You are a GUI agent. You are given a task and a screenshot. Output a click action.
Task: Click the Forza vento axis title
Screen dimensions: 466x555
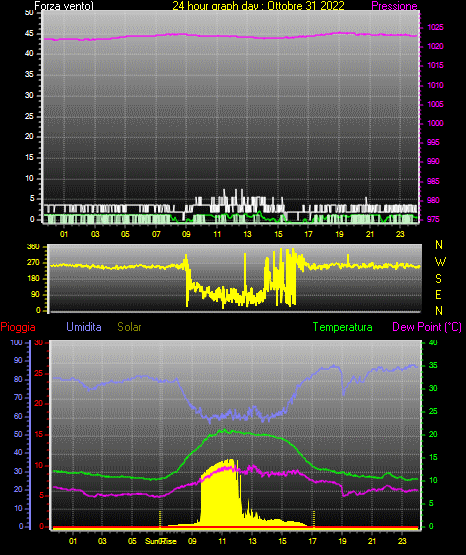(64, 6)
